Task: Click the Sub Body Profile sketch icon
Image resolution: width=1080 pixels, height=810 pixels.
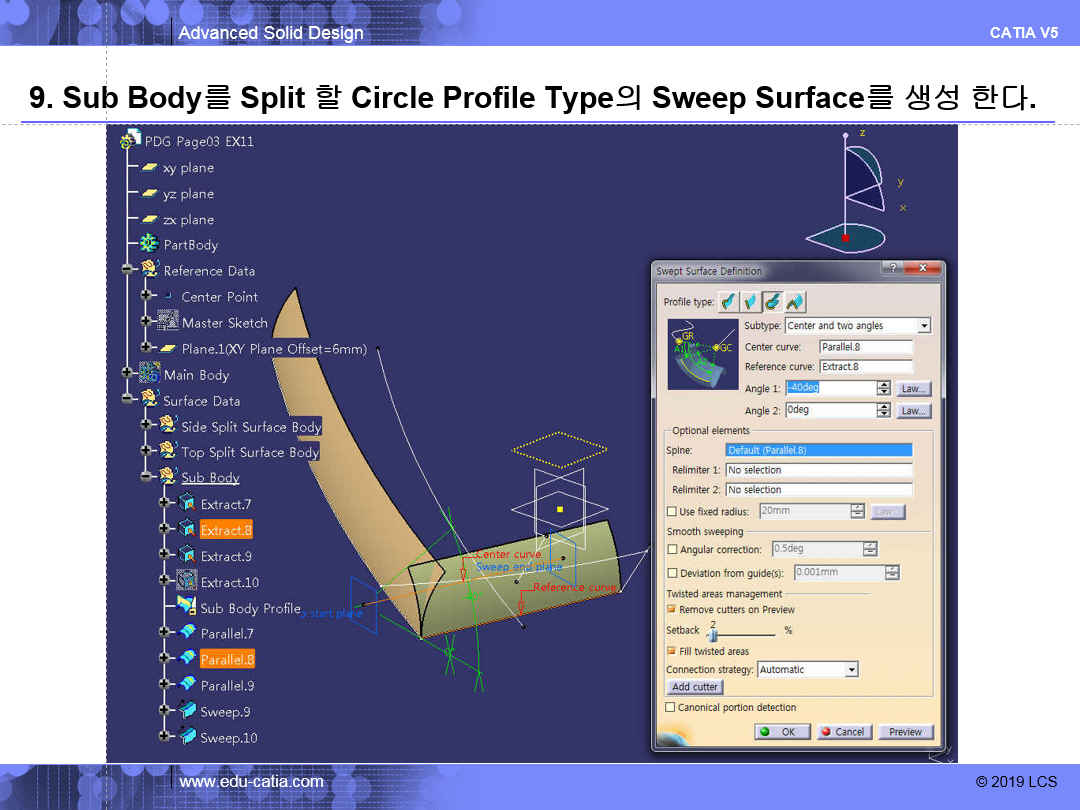Action: click(186, 607)
